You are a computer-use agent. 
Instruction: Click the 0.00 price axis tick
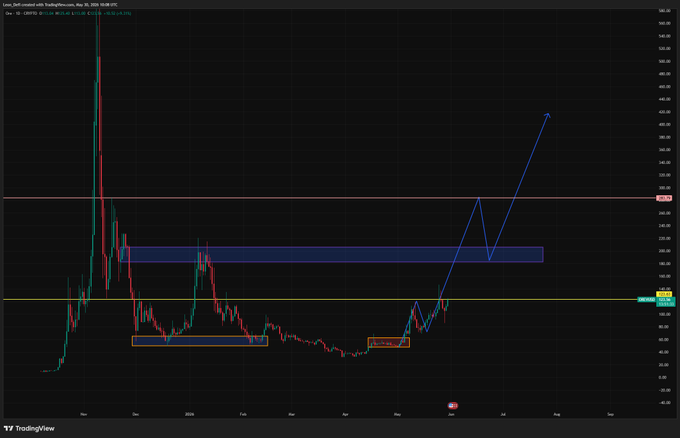pyautogui.click(x=663, y=378)
